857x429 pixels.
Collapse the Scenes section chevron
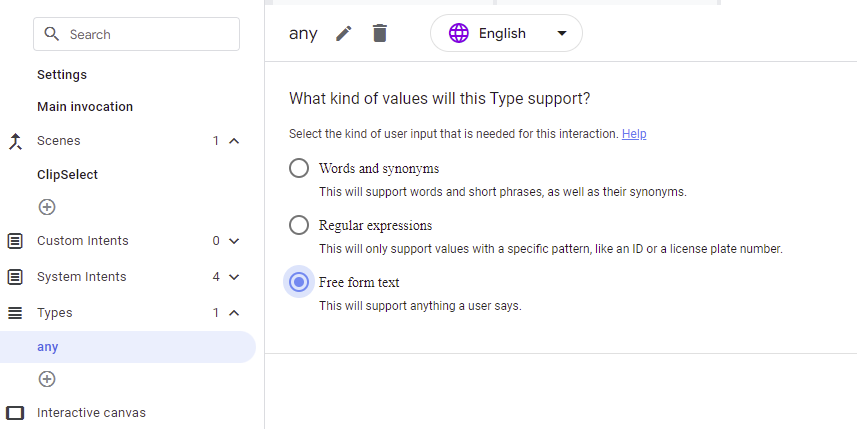(234, 141)
